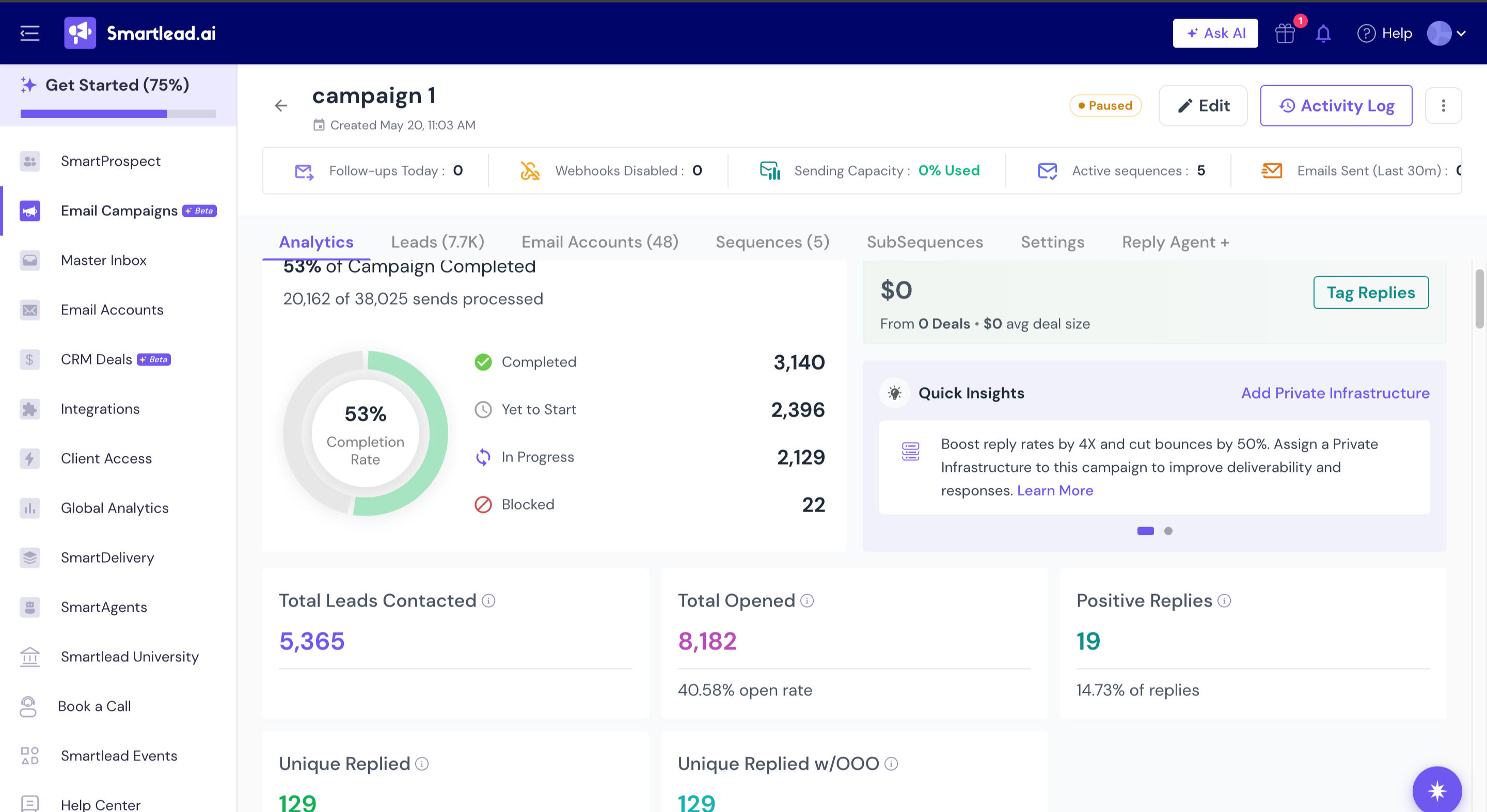Viewport: 1487px width, 812px height.
Task: Click the Tag Replies button
Action: 1370,293
